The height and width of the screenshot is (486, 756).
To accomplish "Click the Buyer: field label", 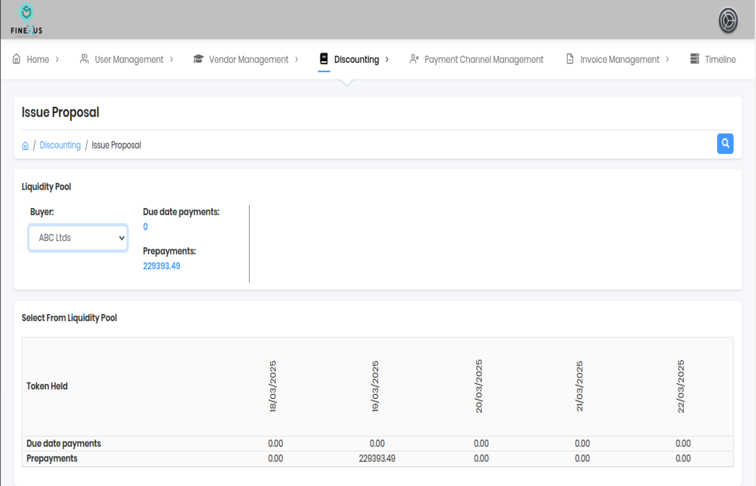I will tap(42, 212).
